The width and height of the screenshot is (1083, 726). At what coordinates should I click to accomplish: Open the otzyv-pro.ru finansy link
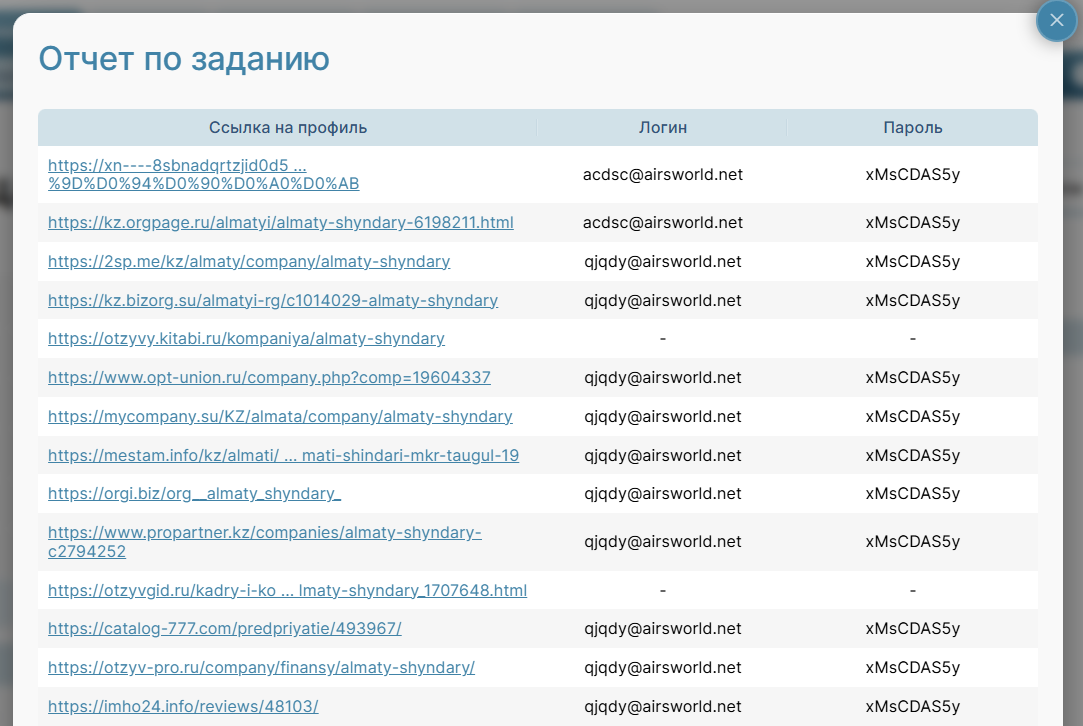[x=261, y=668]
